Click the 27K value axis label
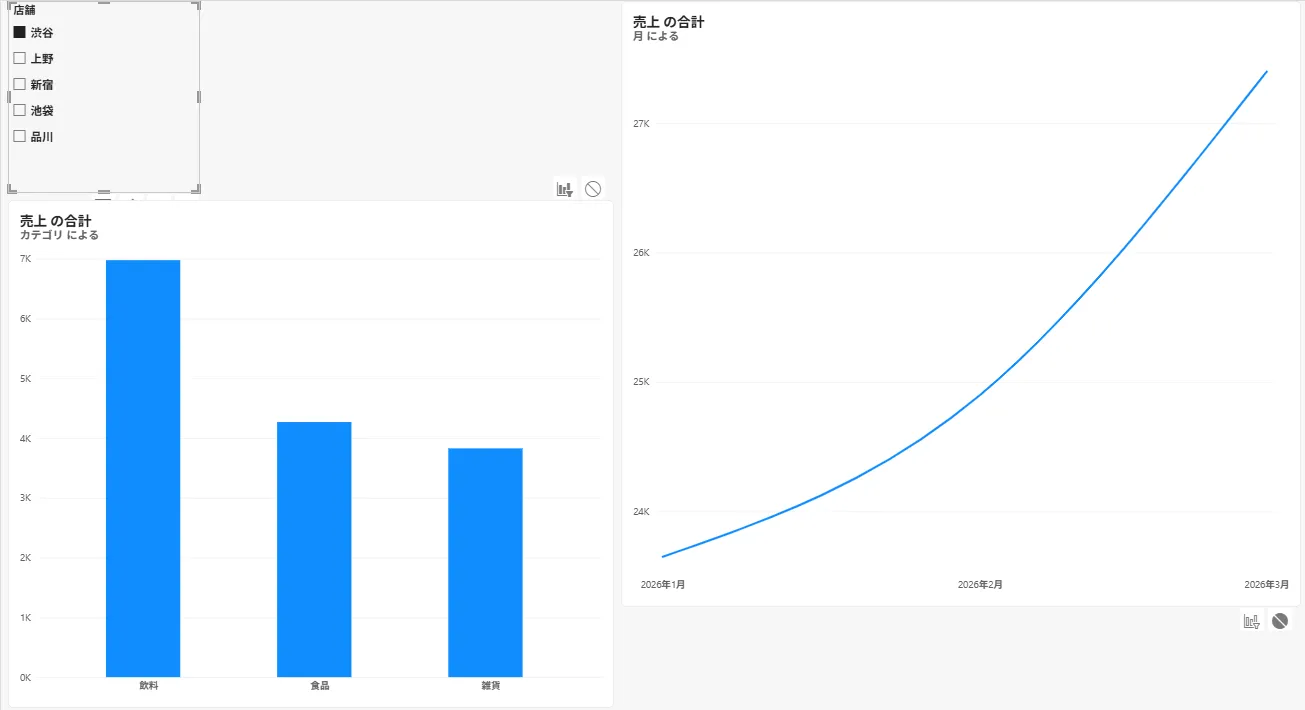Image resolution: width=1305 pixels, height=710 pixels. [641, 124]
